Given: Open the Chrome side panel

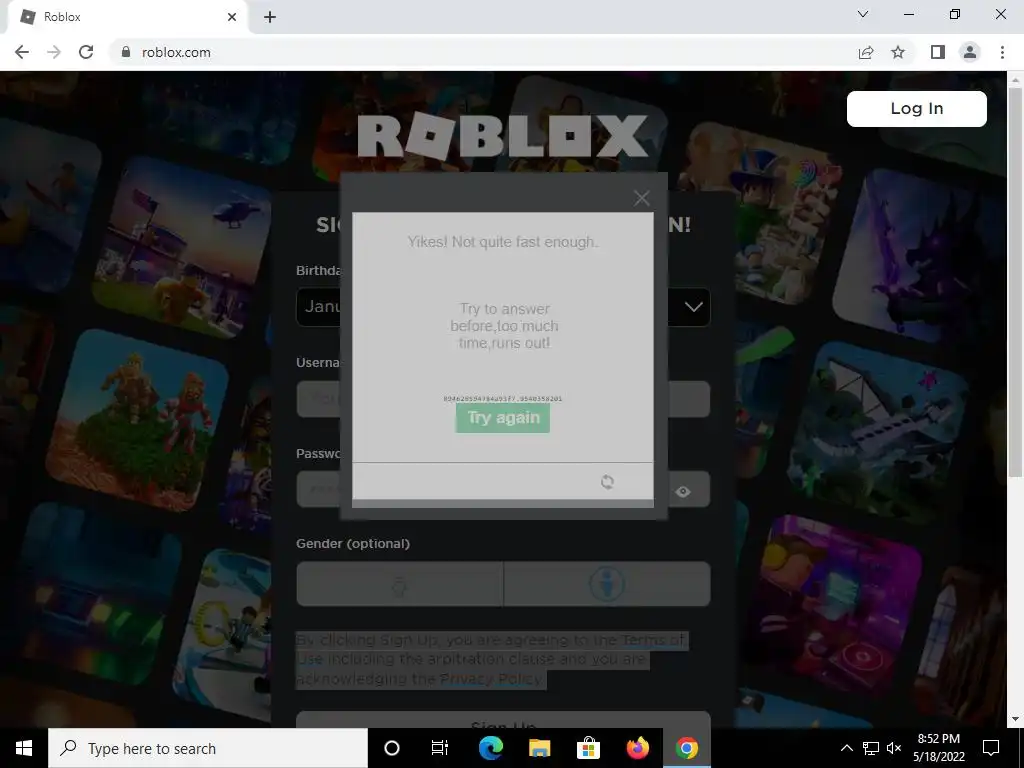Looking at the screenshot, I should (x=938, y=52).
